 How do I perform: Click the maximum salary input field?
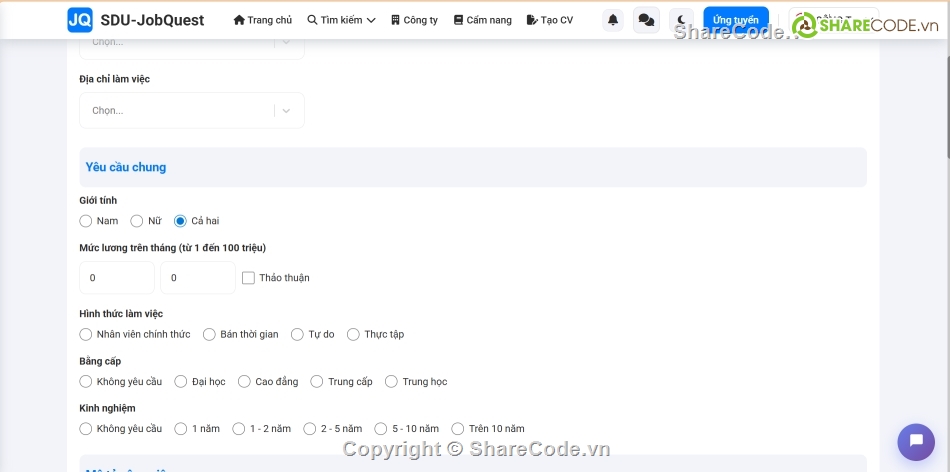(198, 278)
